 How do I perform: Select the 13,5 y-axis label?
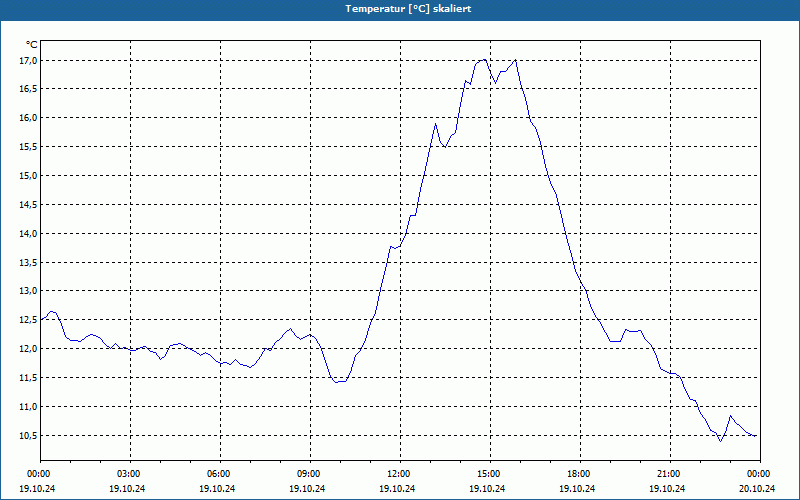(x=29, y=262)
